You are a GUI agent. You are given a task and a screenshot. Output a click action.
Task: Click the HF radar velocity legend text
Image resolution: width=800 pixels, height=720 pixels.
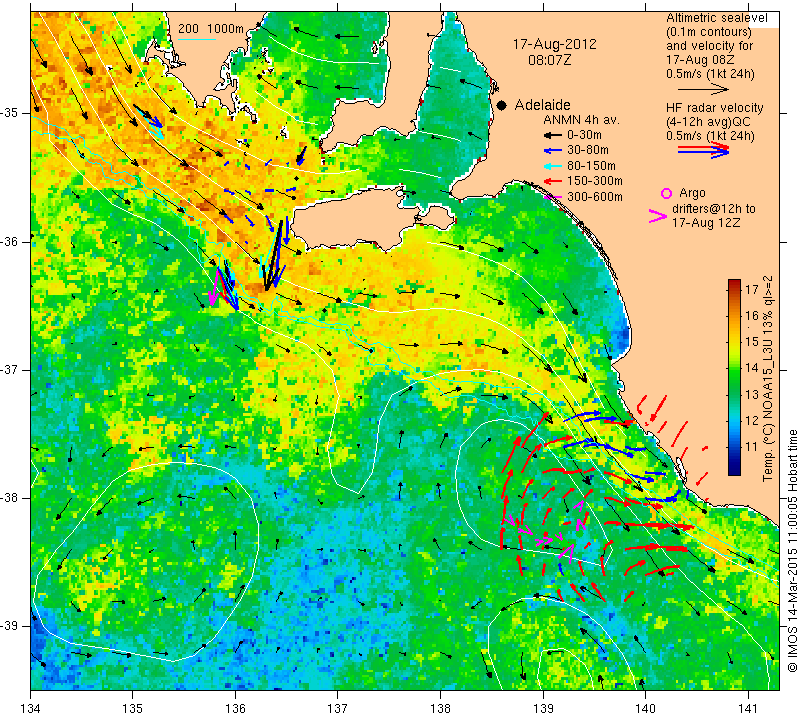click(714, 108)
